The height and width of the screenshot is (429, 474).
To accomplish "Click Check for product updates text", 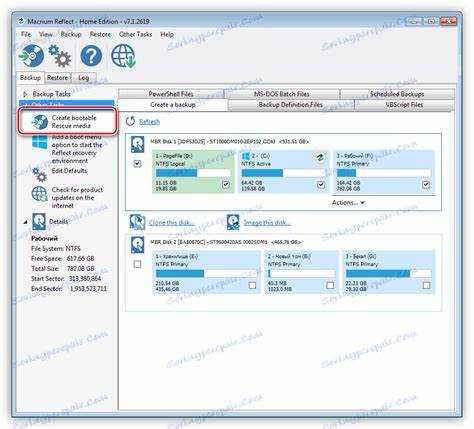I will point(77,198).
